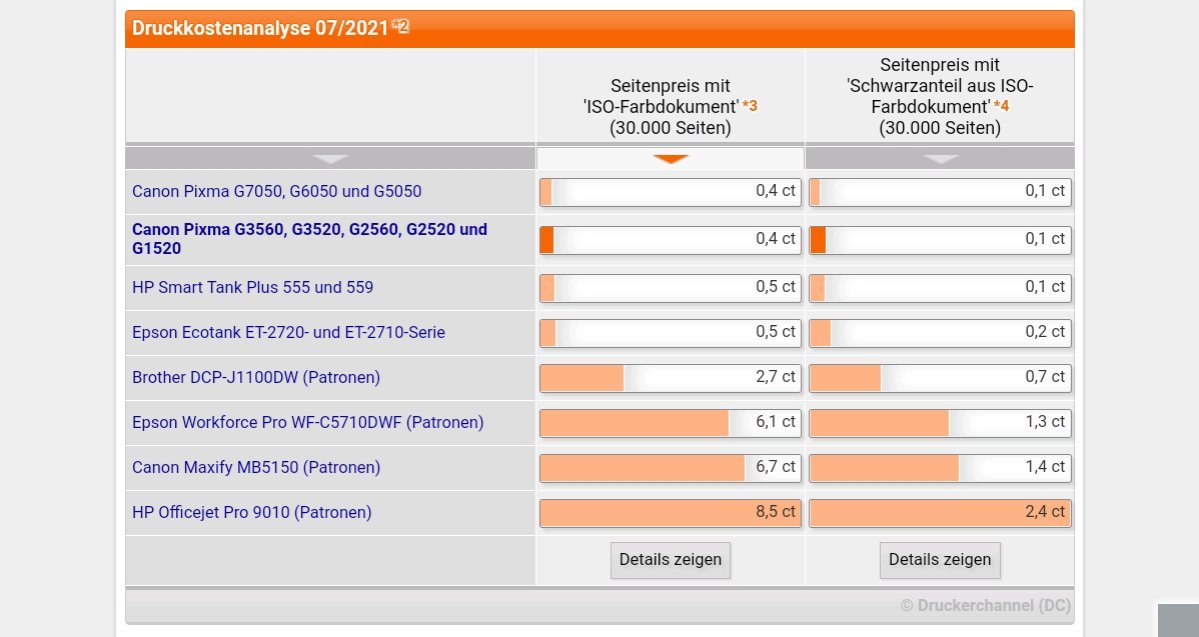Click 0,1 ct value for Canon Pixma G3560
The width and height of the screenshot is (1199, 637).
(x=1045, y=239)
